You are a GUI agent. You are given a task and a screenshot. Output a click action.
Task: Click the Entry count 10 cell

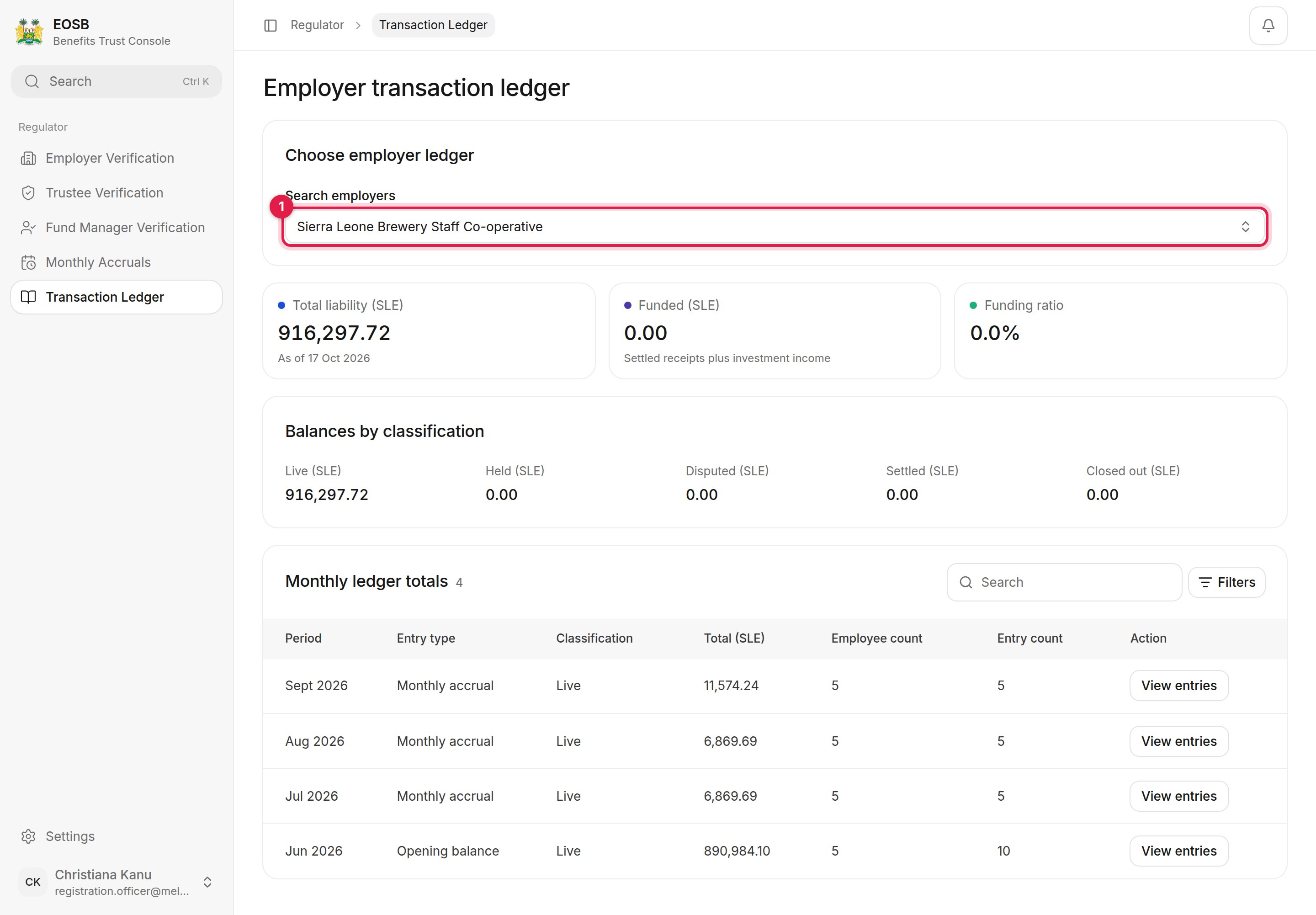1003,851
